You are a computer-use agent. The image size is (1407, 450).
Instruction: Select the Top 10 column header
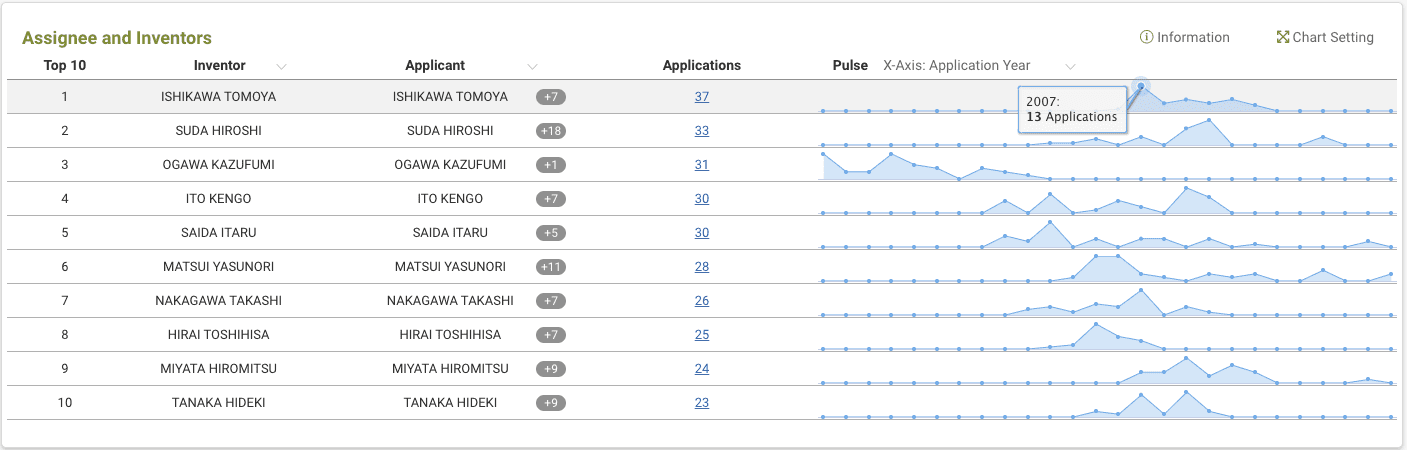[x=65, y=66]
